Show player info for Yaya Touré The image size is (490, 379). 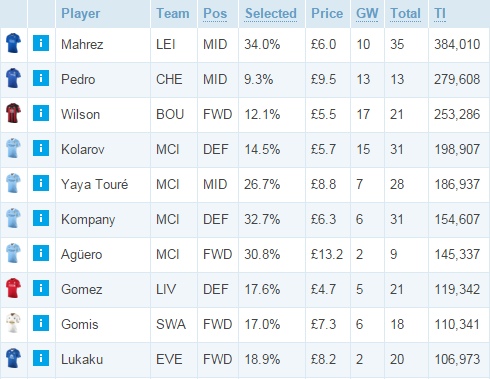point(41,183)
